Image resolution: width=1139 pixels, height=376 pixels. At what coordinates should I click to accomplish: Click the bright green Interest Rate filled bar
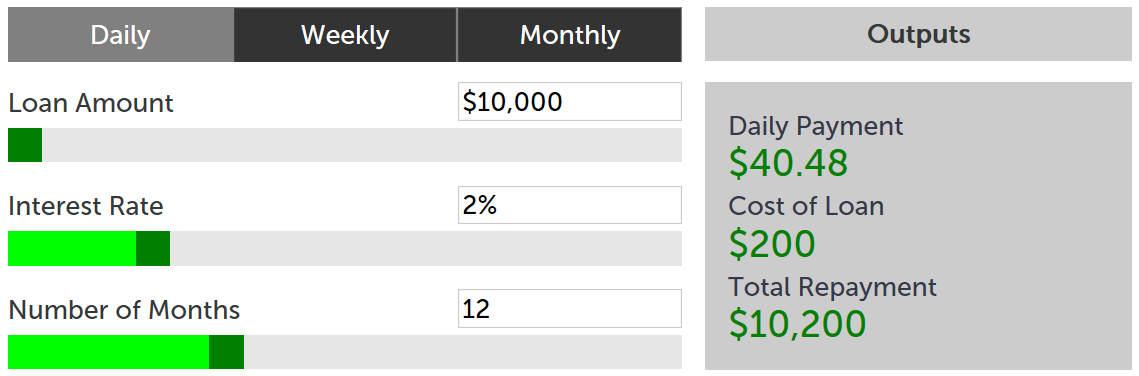[x=72, y=248]
